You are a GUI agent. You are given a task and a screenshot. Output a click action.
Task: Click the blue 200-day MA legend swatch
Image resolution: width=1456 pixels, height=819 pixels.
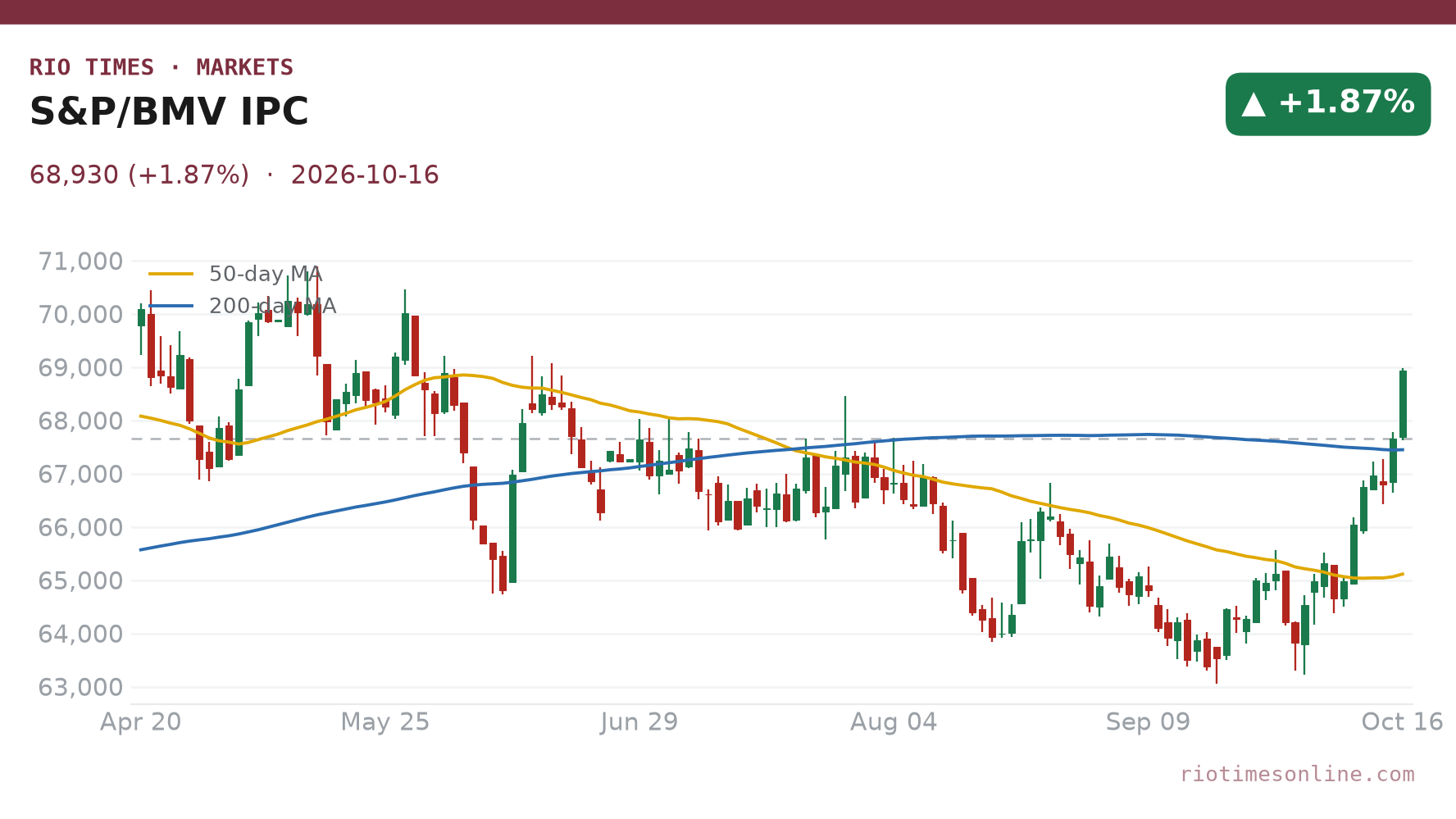coord(171,306)
